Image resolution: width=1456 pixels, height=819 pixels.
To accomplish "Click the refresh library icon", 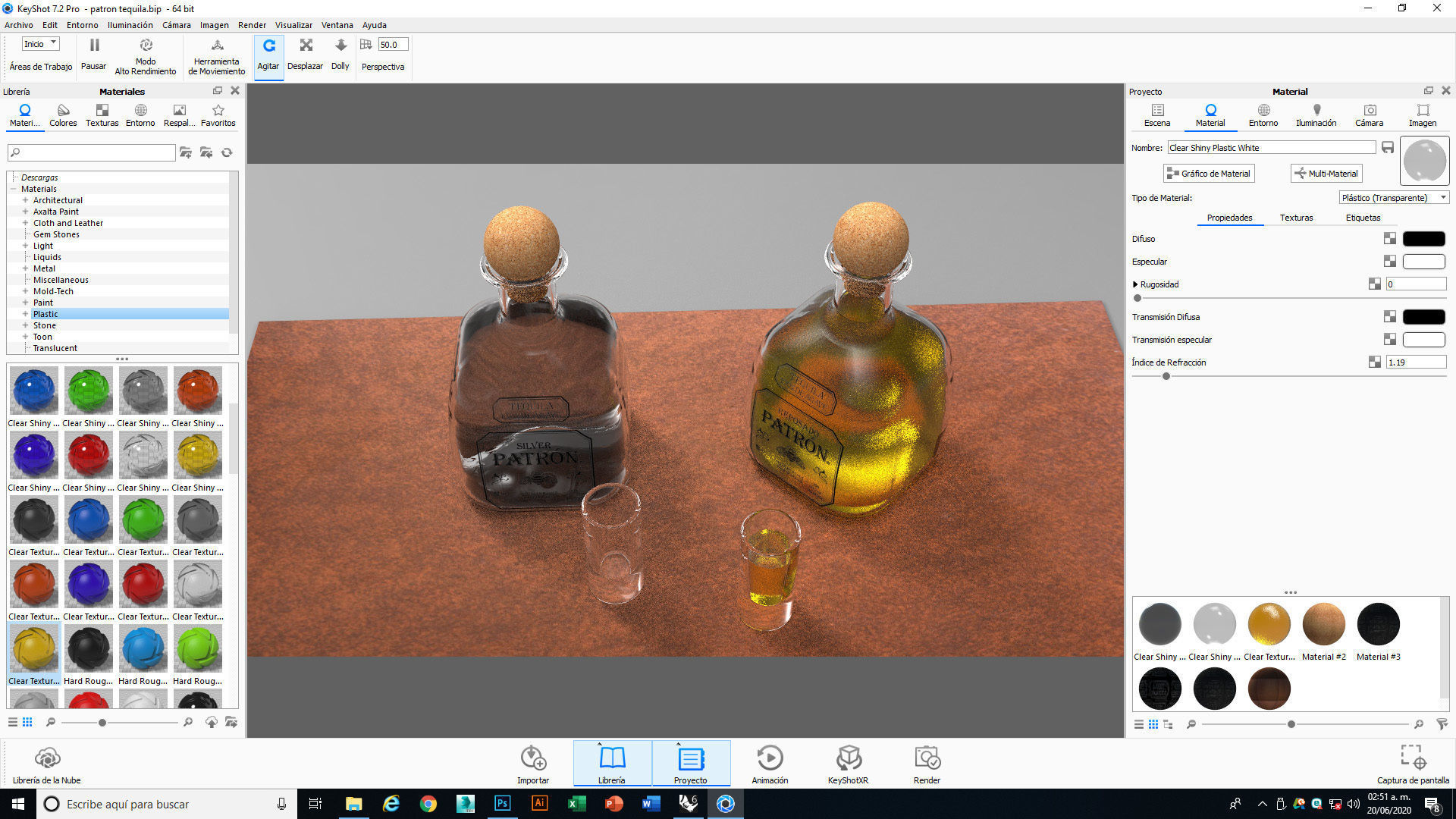I will click(227, 152).
